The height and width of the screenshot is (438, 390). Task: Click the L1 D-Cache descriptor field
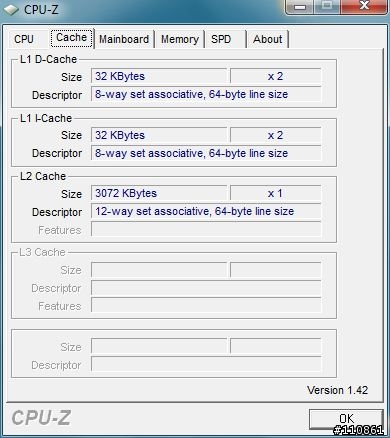point(206,94)
